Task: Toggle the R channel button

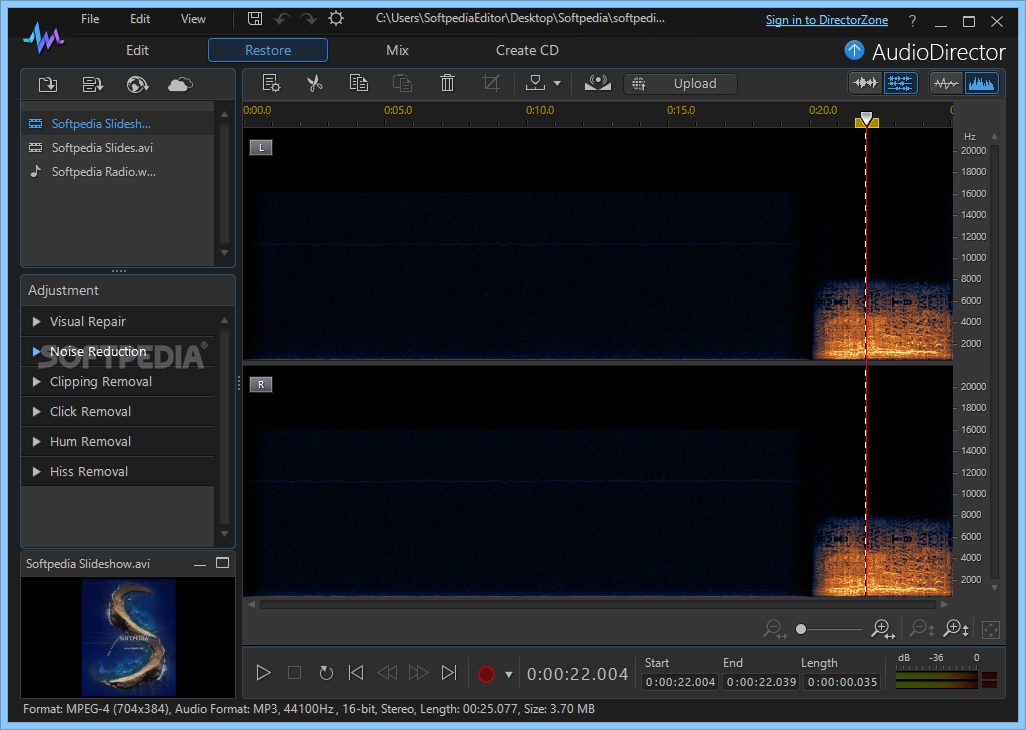Action: tap(261, 385)
